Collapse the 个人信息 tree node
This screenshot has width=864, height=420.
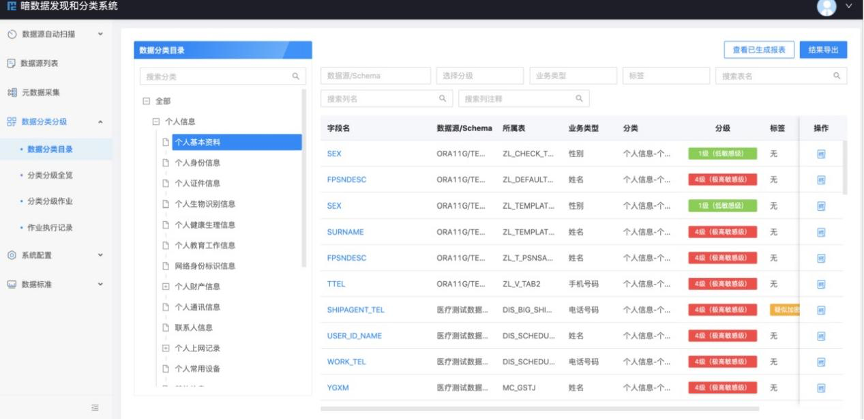point(156,122)
